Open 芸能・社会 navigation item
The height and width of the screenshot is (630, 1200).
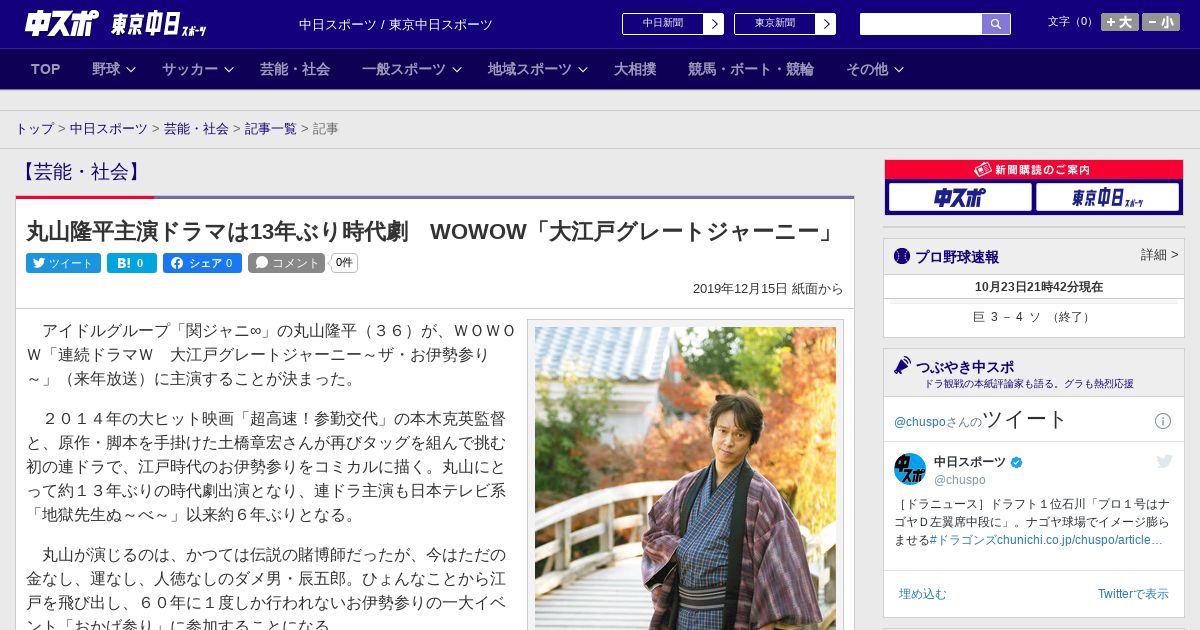(295, 69)
